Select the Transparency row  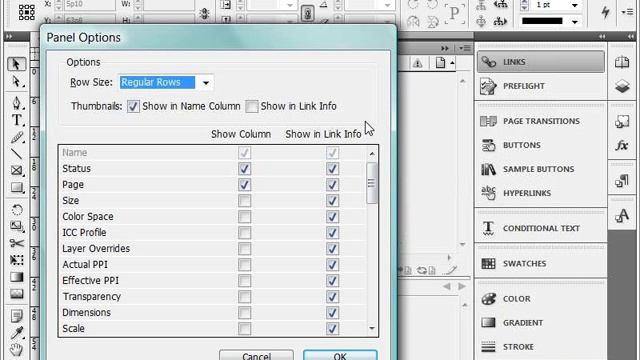coord(212,297)
